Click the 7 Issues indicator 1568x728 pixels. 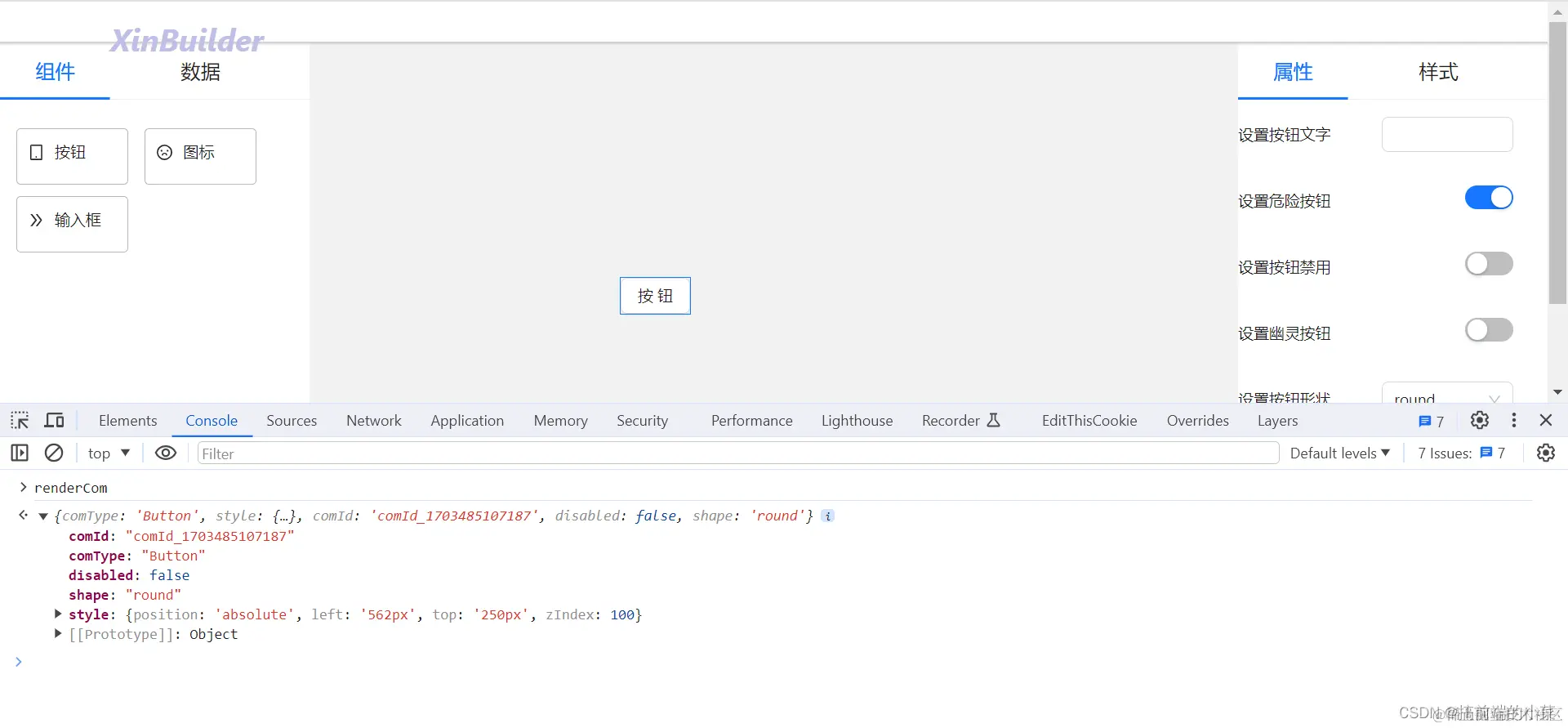(1461, 453)
